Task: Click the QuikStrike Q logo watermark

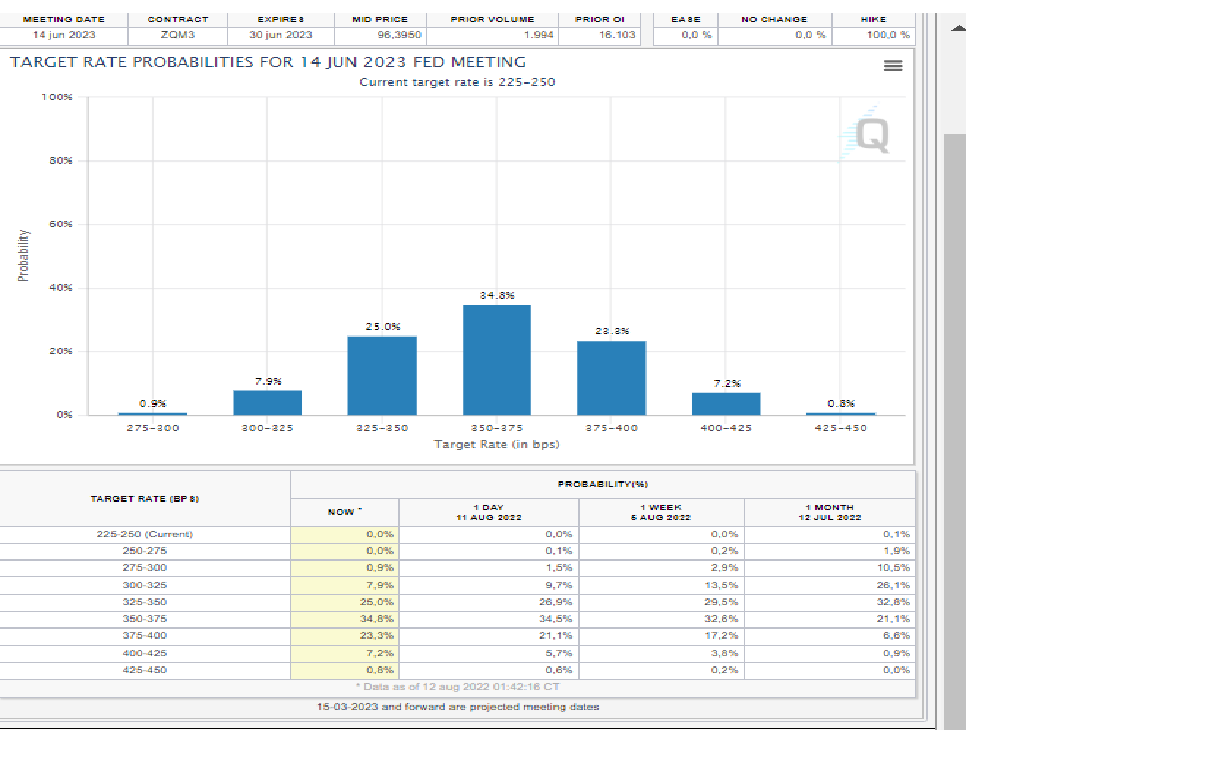Action: (865, 133)
